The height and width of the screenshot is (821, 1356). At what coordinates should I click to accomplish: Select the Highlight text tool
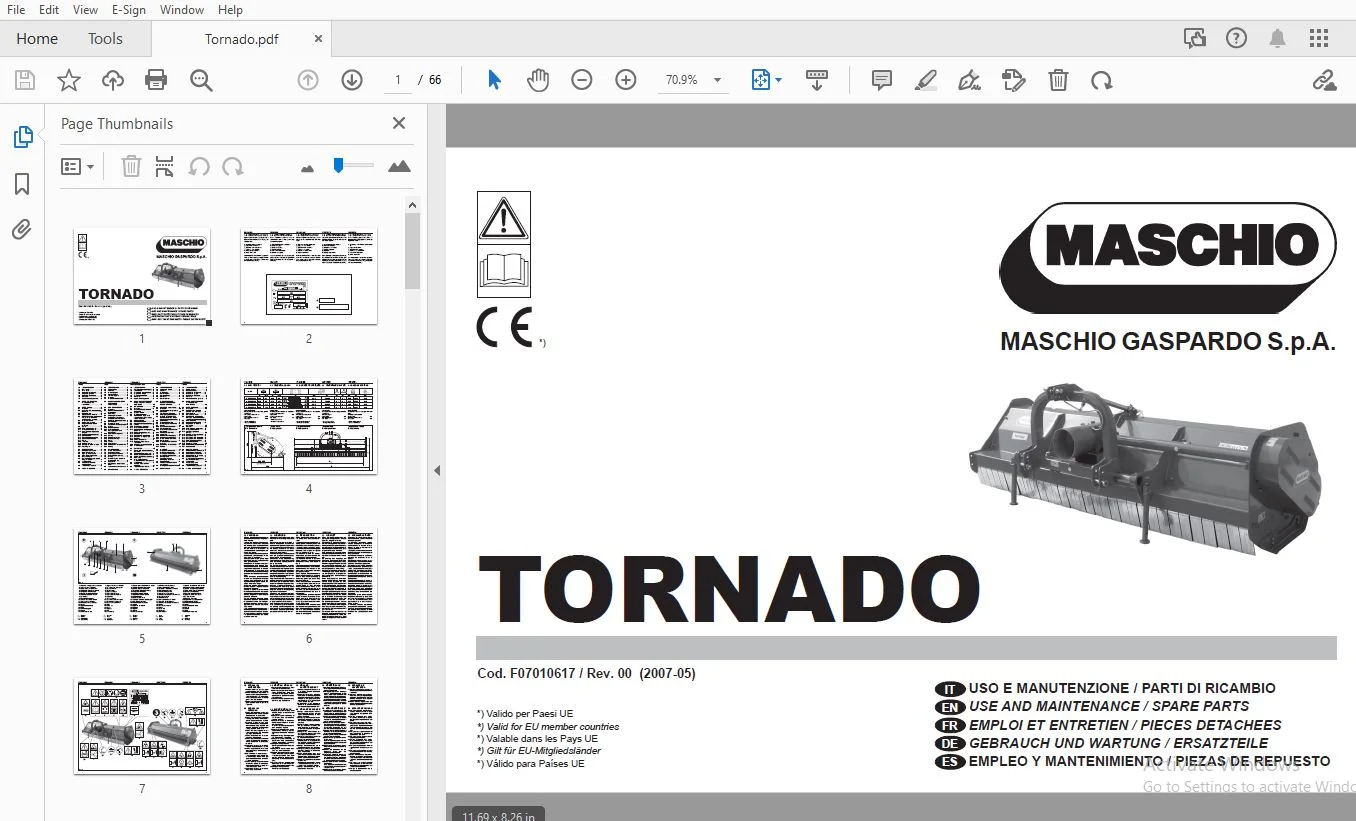[925, 80]
